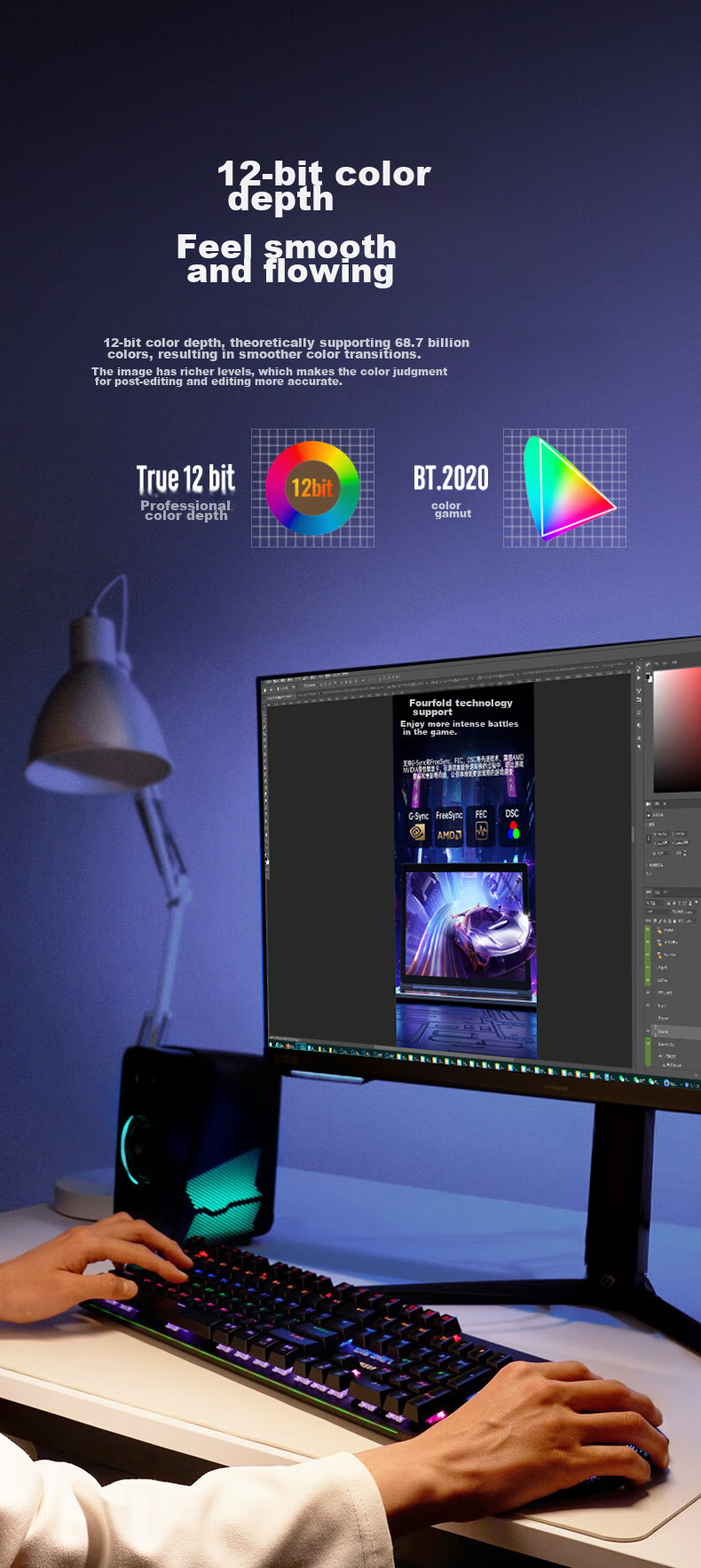Select the highlighted layer row in Layers panel

click(x=676, y=1031)
